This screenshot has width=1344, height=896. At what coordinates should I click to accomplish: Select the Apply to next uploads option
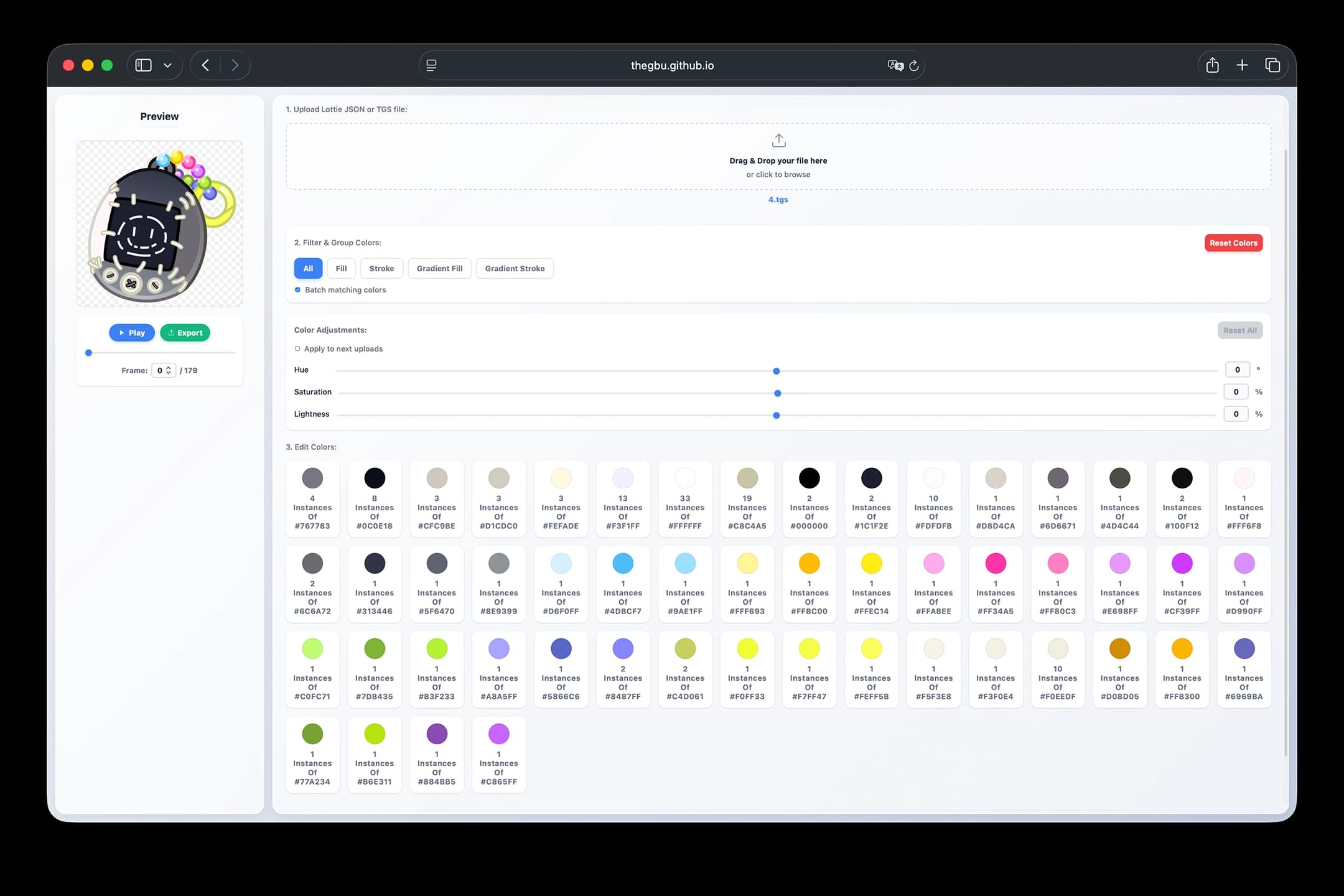[297, 348]
